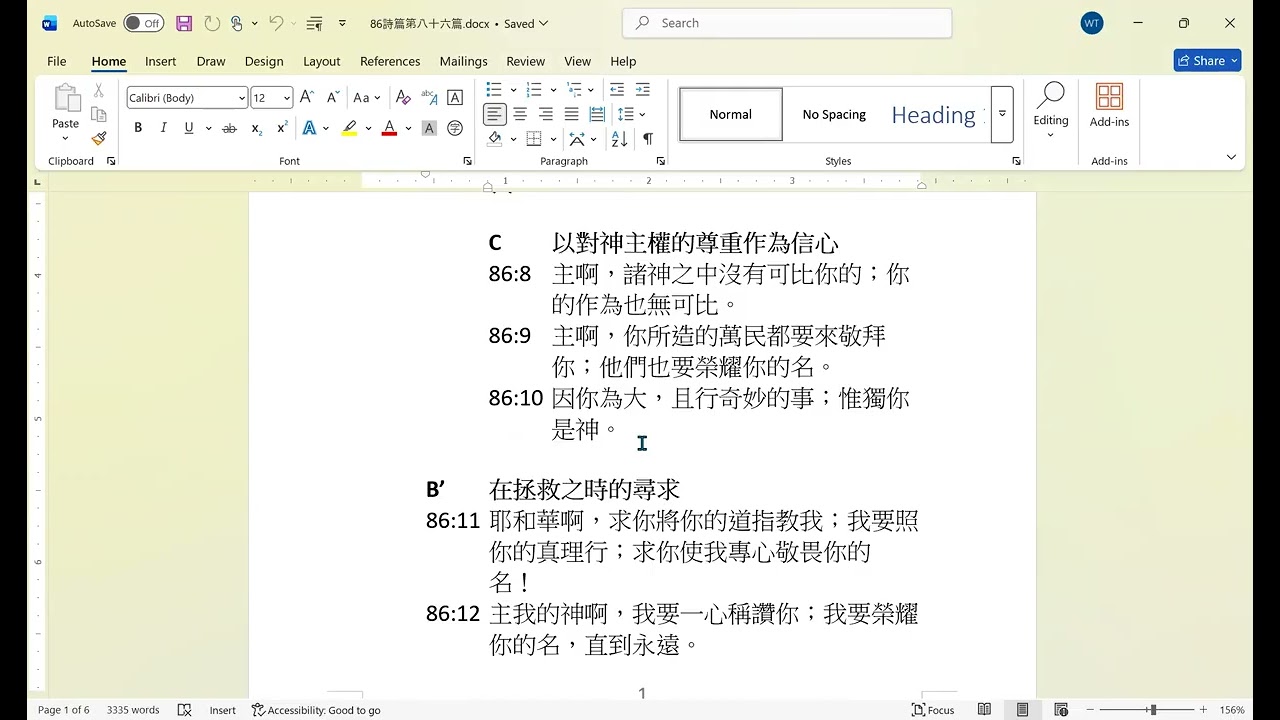Screen dimensions: 1280x720
Task: Apply red font color
Action: click(x=389, y=128)
